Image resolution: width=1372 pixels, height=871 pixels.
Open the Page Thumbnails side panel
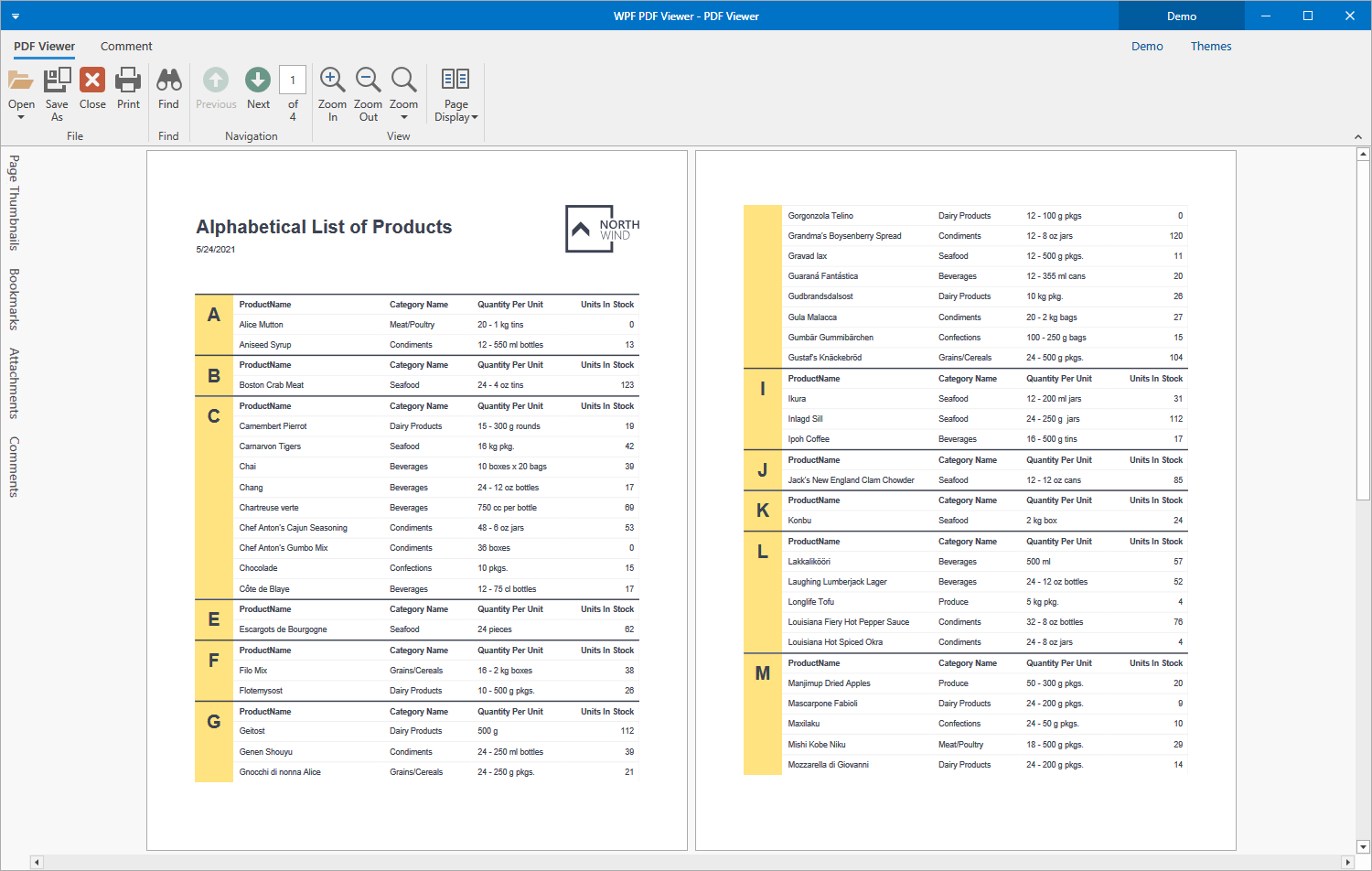(x=14, y=202)
